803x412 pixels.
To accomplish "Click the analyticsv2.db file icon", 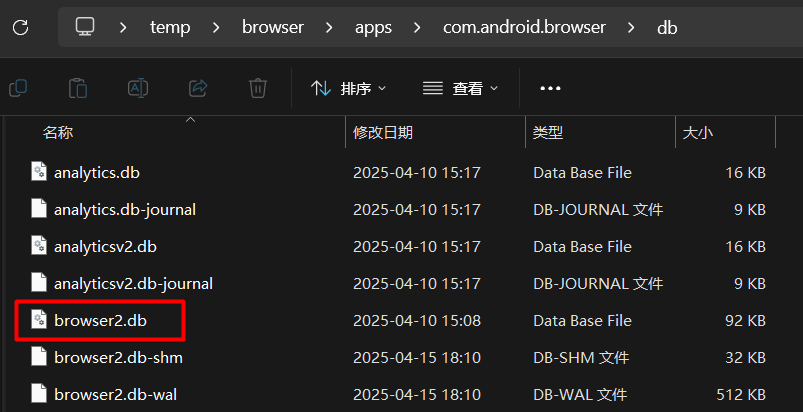I will pyautogui.click(x=39, y=247).
